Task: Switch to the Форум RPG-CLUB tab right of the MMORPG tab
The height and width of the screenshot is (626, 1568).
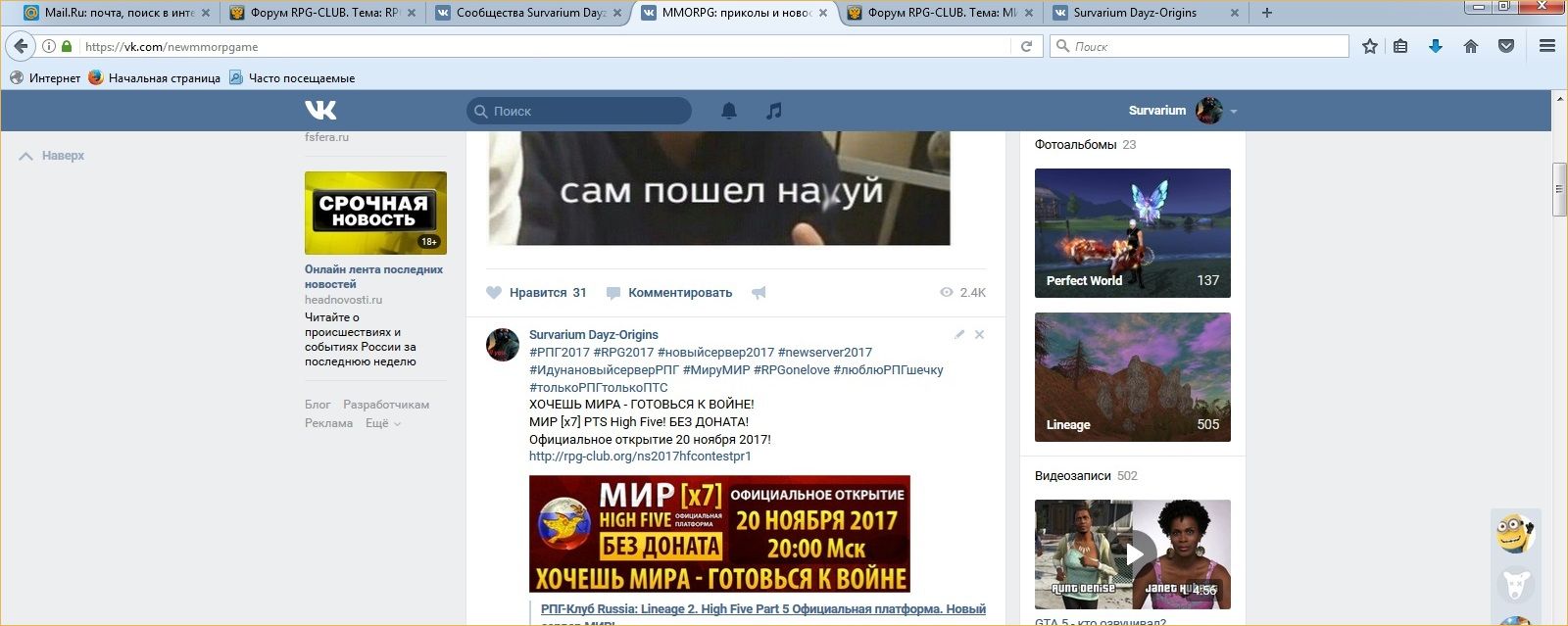Action: point(940,13)
